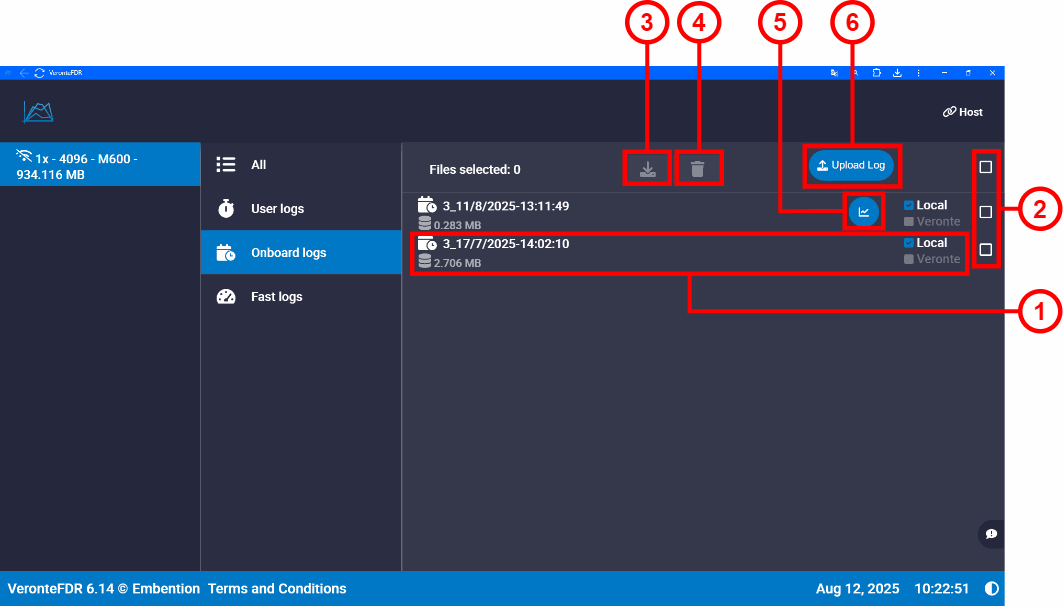Click the refresh icon in title bar
Screen dimensions: 1063x607
tap(39, 73)
